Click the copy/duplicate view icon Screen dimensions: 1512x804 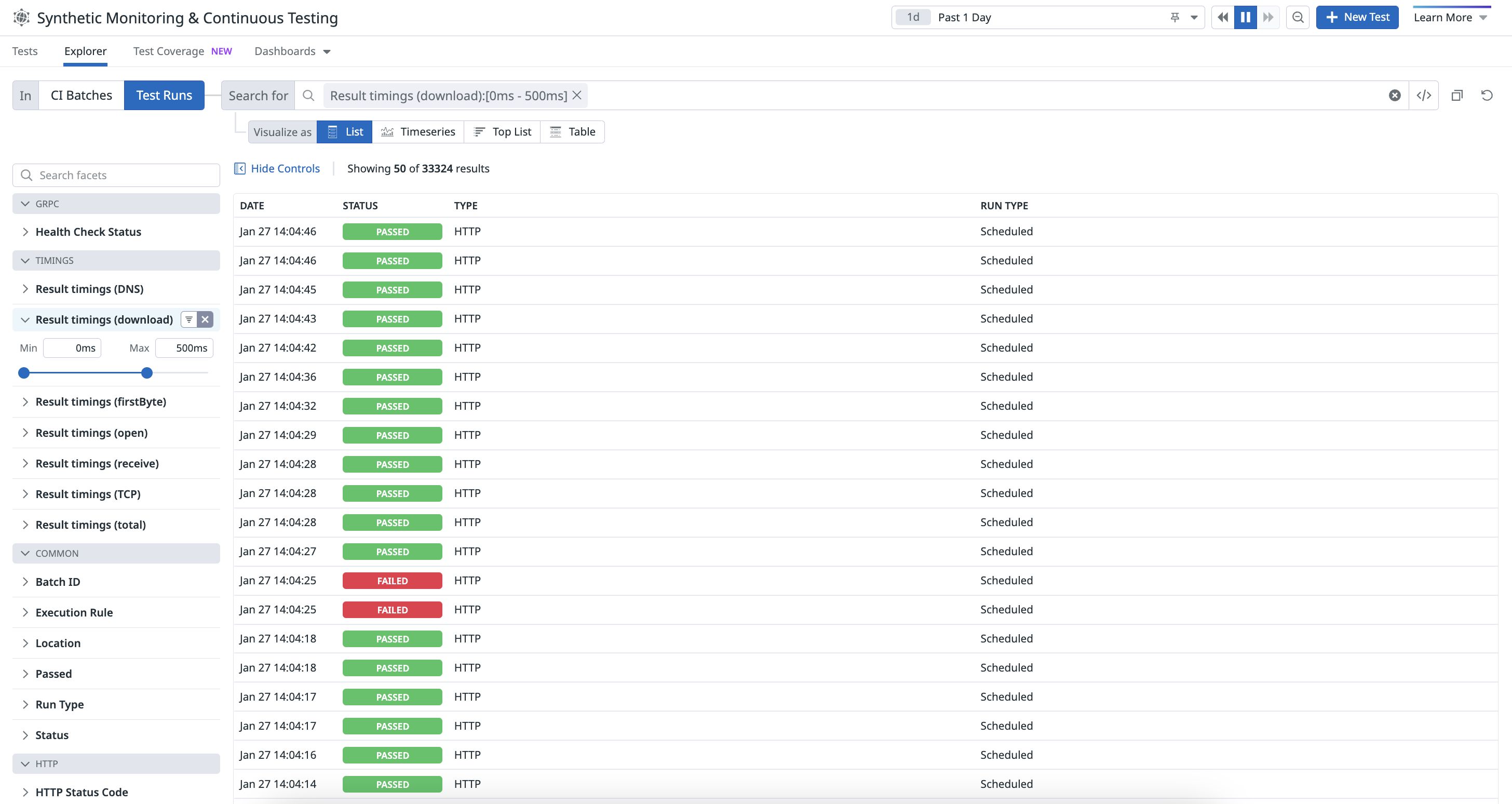click(x=1457, y=95)
